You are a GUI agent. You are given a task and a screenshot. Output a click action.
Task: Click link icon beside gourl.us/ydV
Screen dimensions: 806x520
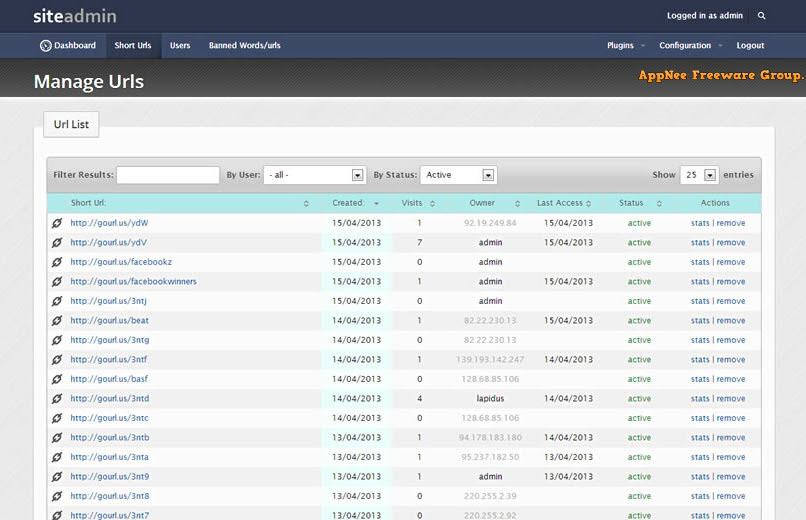pos(57,243)
